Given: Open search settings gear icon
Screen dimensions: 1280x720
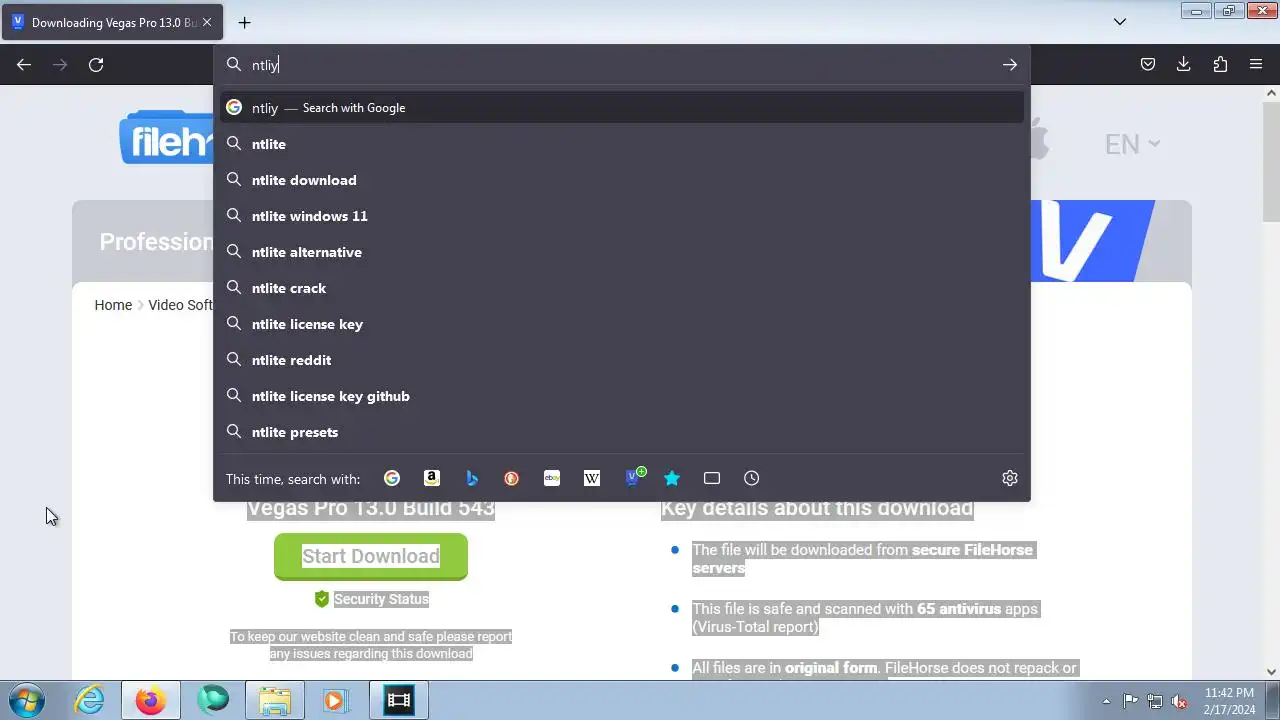Looking at the screenshot, I should click(1010, 478).
